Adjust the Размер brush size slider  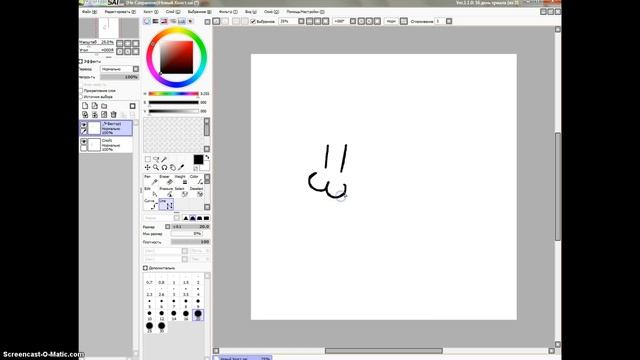tap(191, 227)
